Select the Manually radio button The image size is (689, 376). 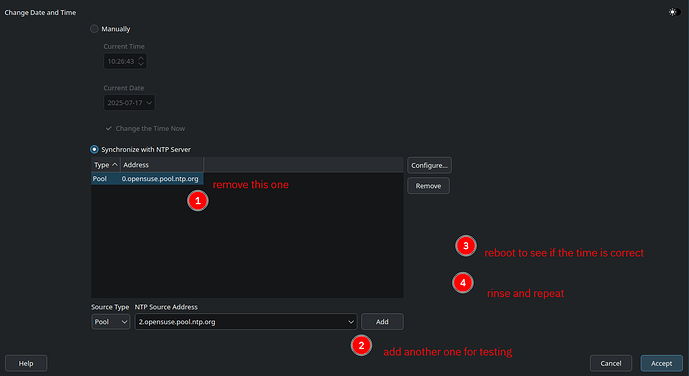click(x=94, y=29)
